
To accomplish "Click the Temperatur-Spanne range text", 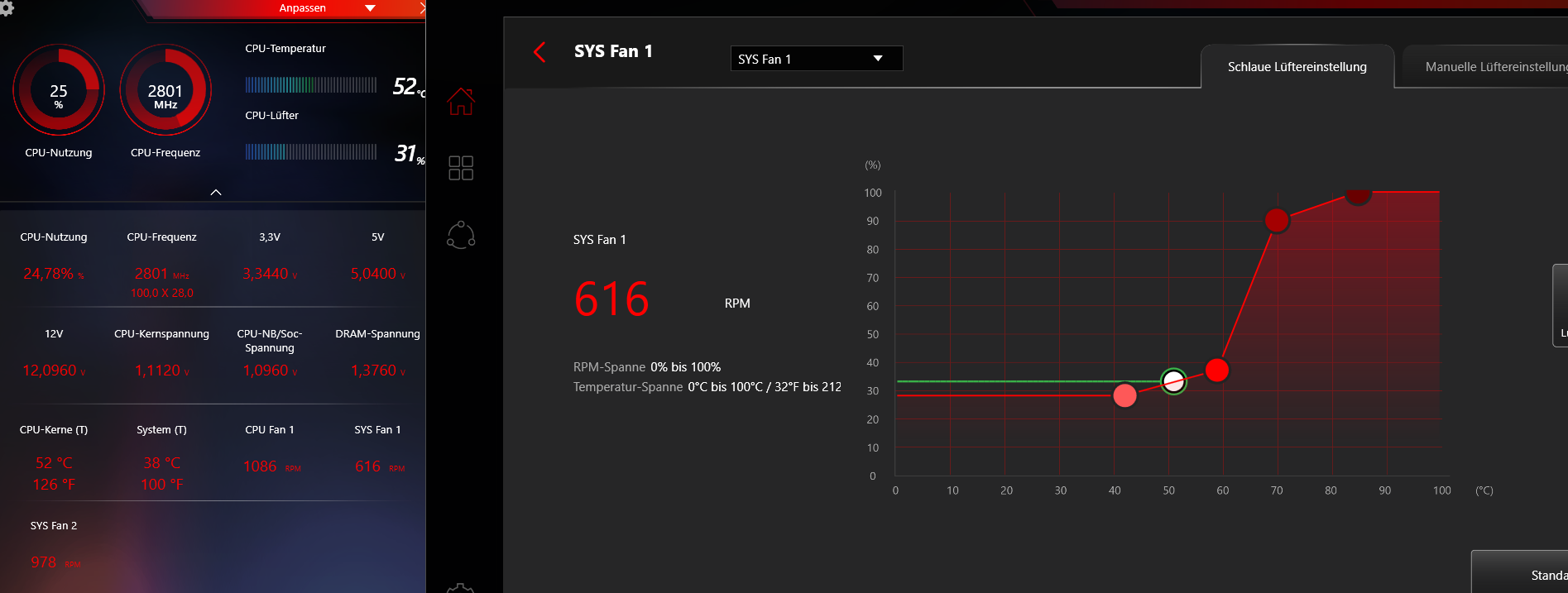I will pos(707,387).
